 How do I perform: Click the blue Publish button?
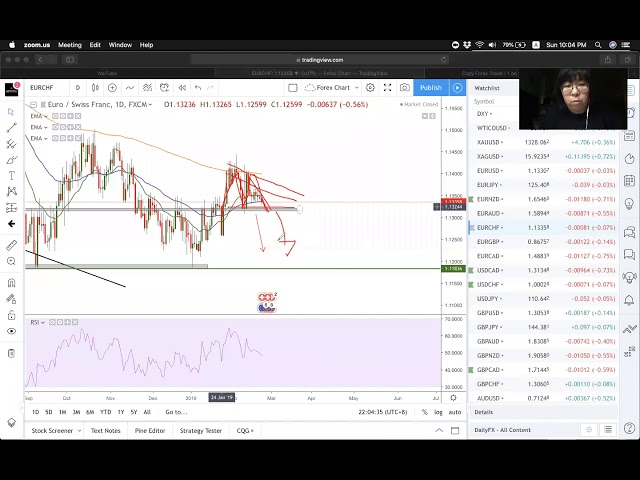[430, 88]
